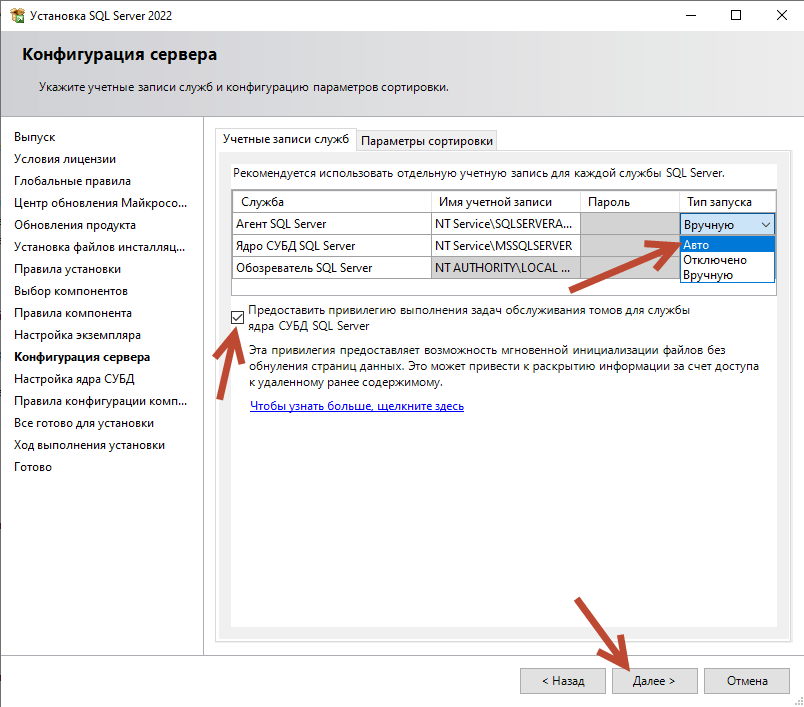Switch to 'Параметры сортировки' tab
804x707 pixels.
[x=427, y=141]
